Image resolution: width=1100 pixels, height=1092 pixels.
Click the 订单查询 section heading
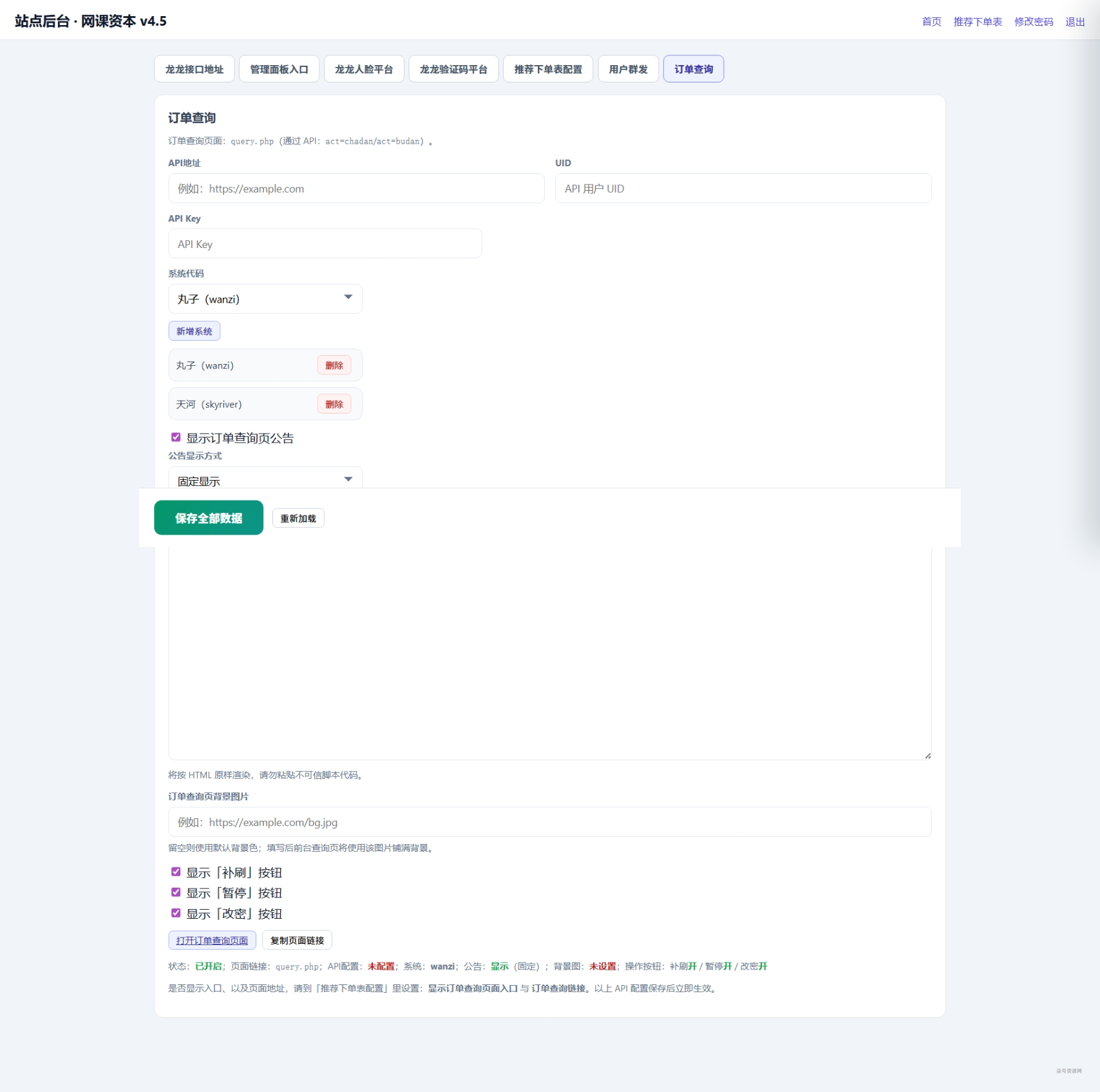(192, 118)
